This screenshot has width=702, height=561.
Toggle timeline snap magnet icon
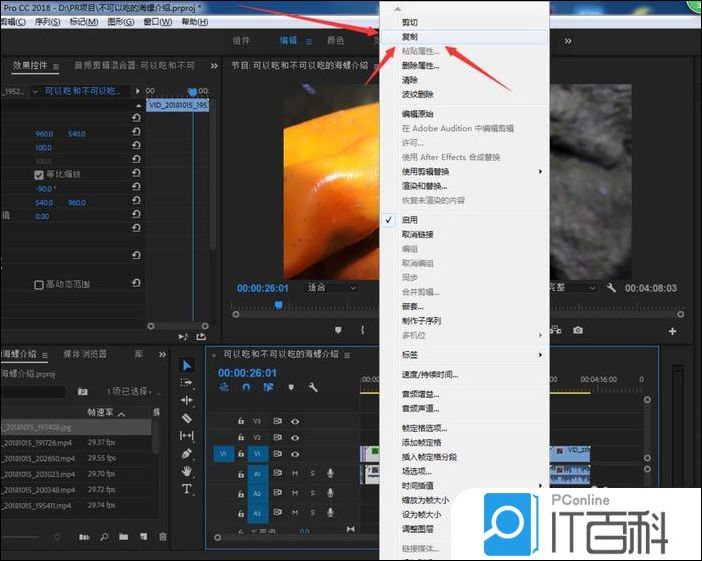pos(246,387)
